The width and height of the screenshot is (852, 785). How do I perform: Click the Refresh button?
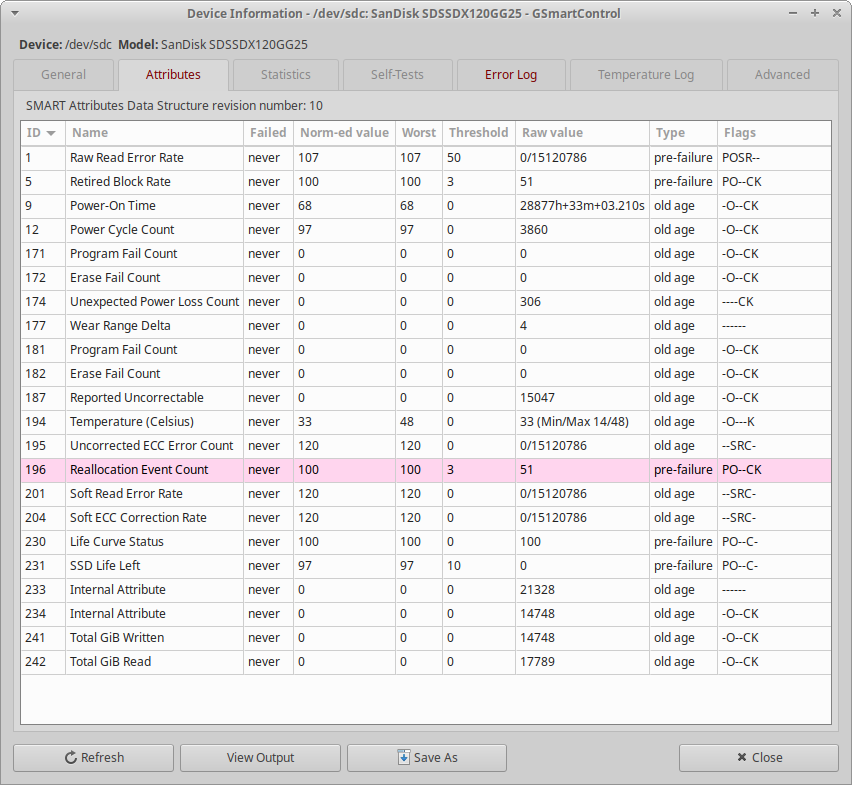pos(93,758)
